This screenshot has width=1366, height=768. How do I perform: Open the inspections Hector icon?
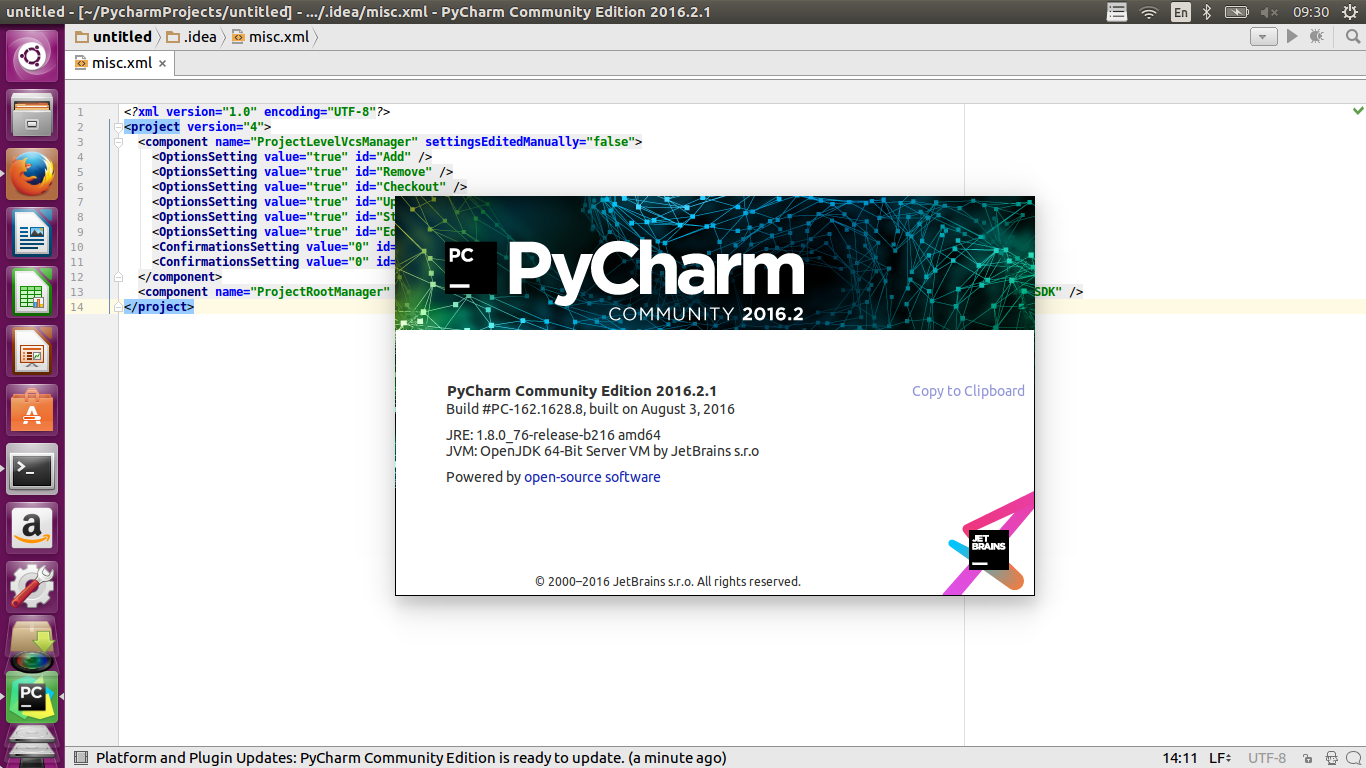click(1331, 758)
